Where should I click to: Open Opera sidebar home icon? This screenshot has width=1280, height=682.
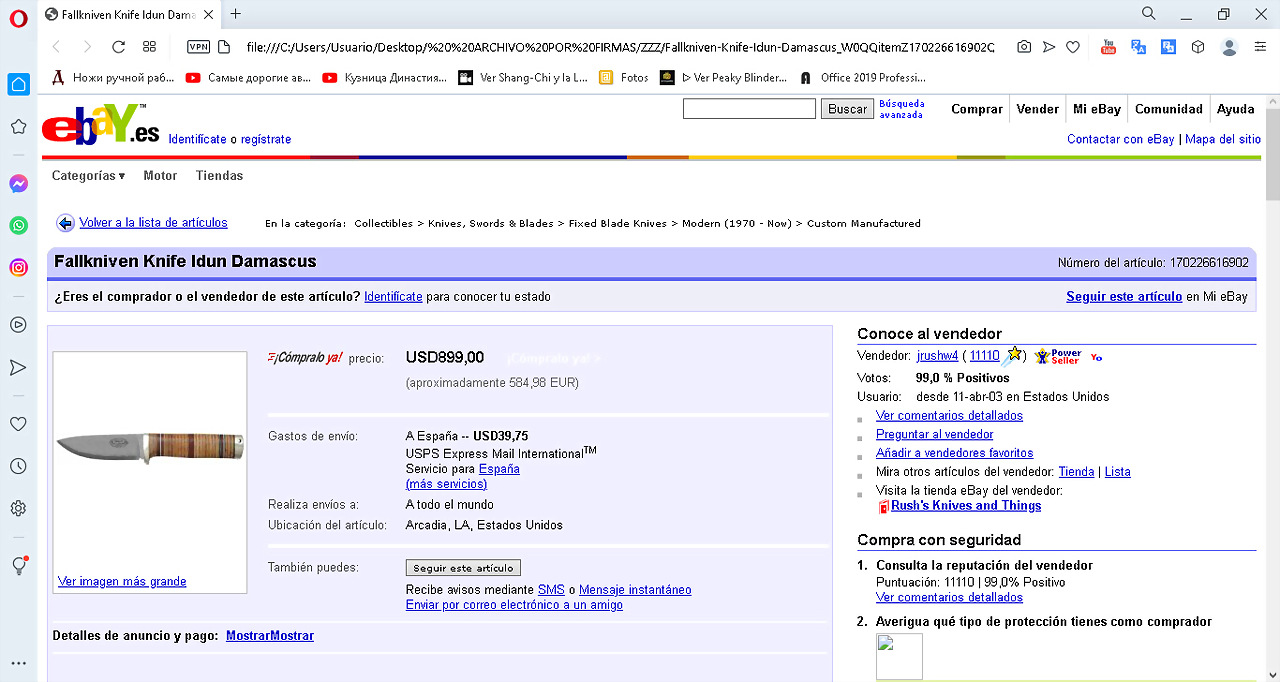point(18,84)
